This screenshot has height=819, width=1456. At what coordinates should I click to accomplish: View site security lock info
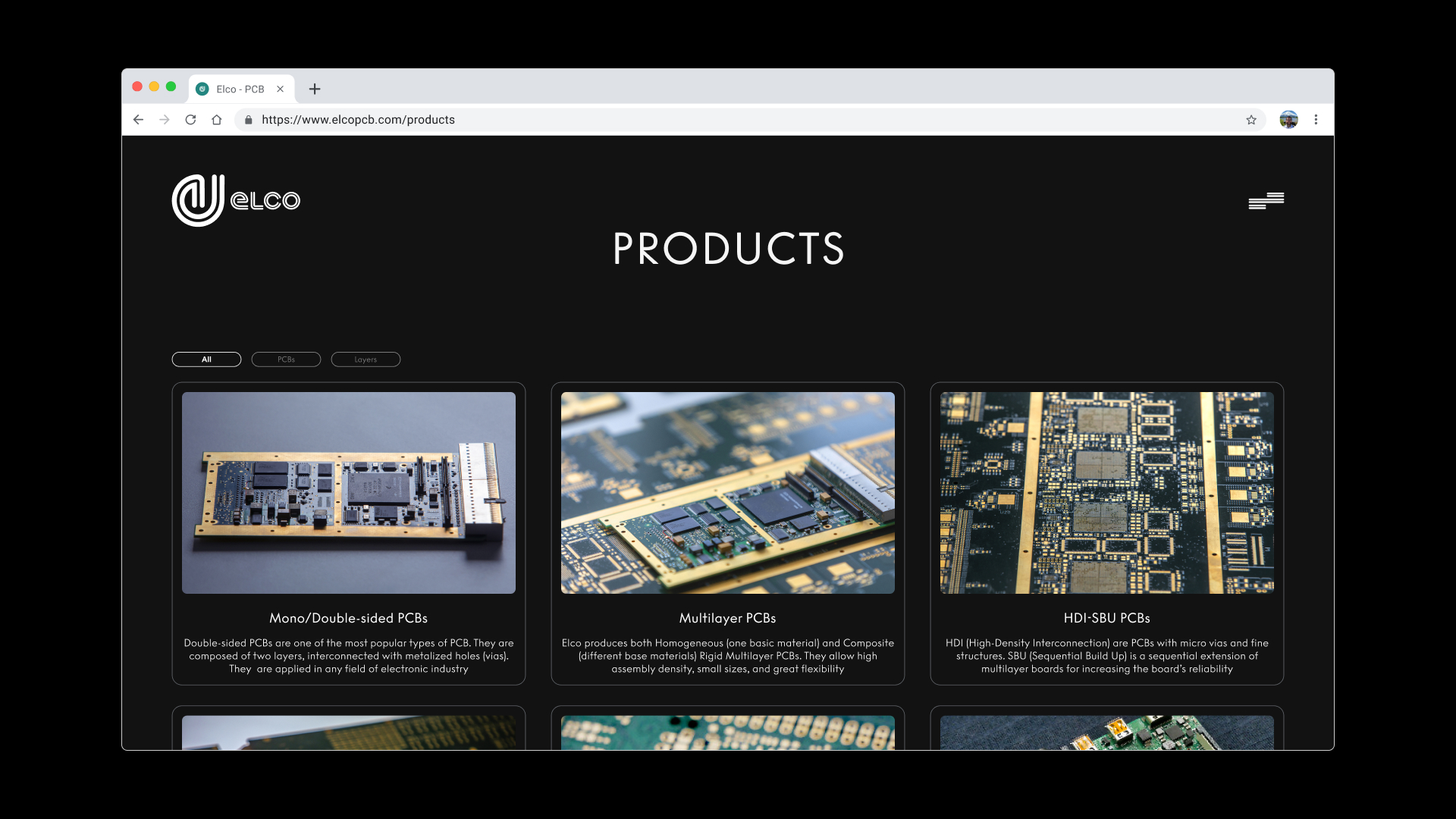pos(248,120)
